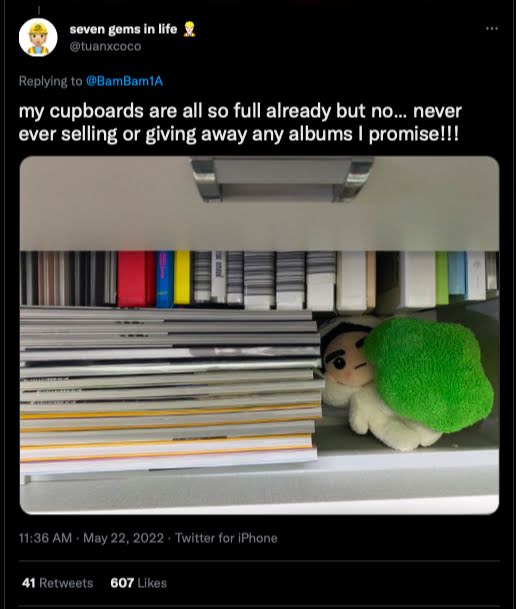Image resolution: width=516 pixels, height=609 pixels.
Task: Open the attached album shelf photo
Action: click(x=259, y=335)
